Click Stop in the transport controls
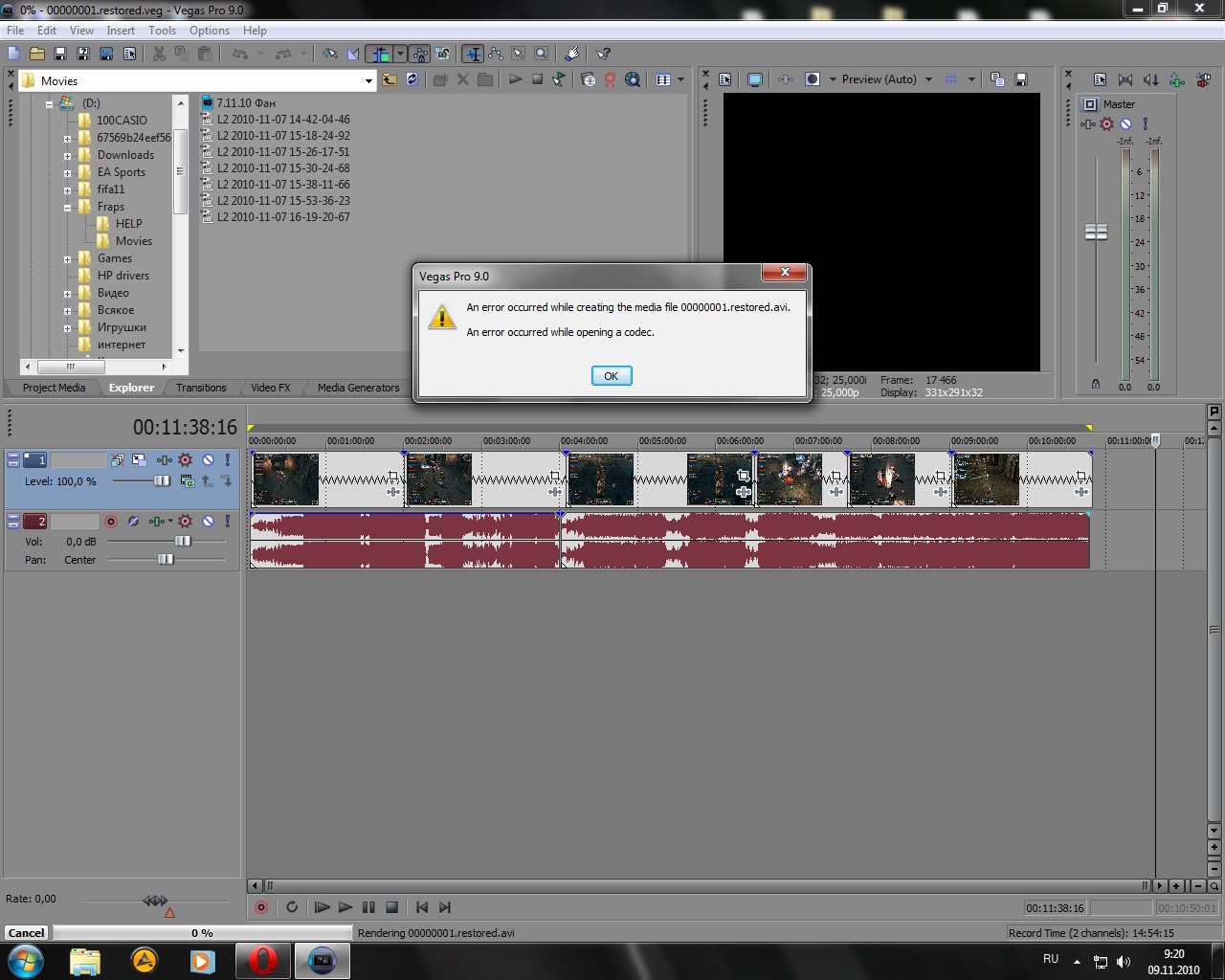The width and height of the screenshot is (1225, 980). click(391, 907)
